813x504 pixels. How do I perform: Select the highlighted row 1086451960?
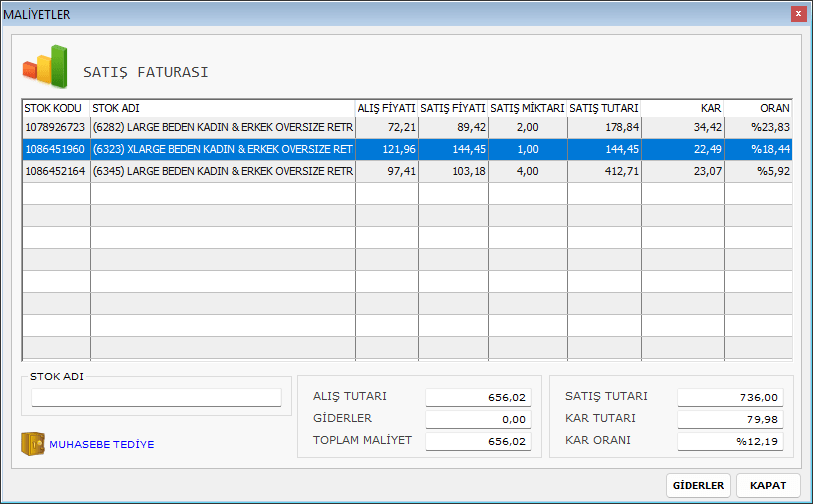56,150
